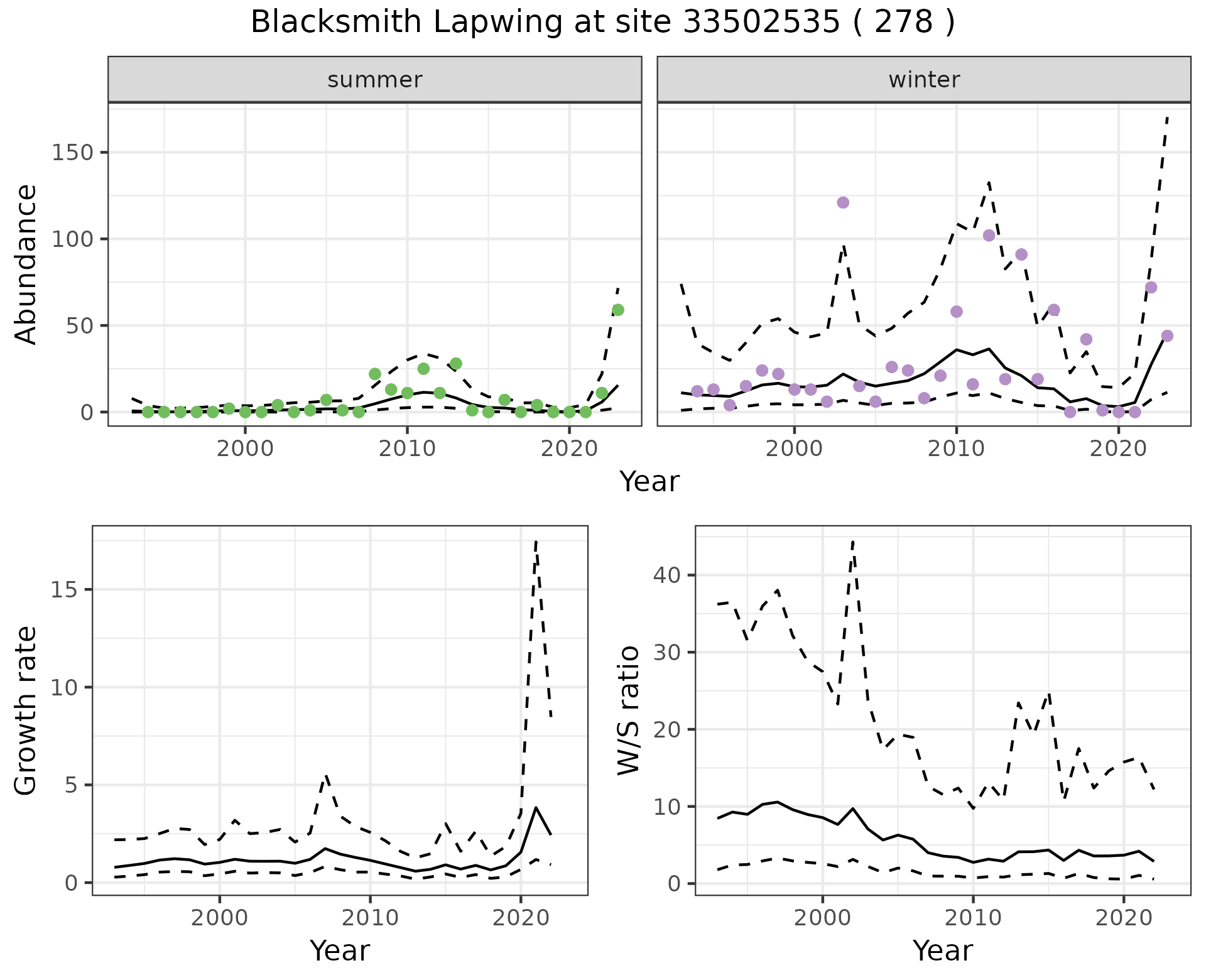The image size is (1206, 980).
Task: Click the Year label under abundance panels
Action: [649, 482]
